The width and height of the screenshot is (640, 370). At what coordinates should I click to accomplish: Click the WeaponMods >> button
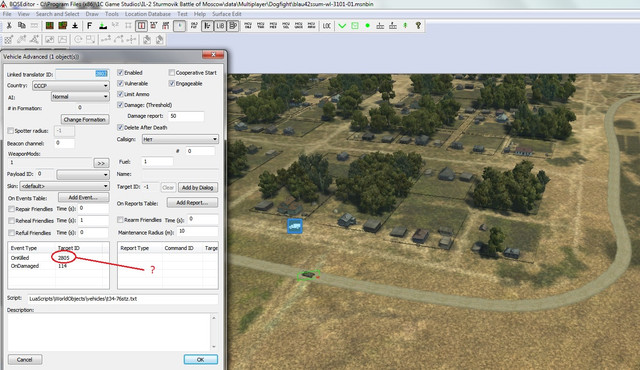(101, 163)
